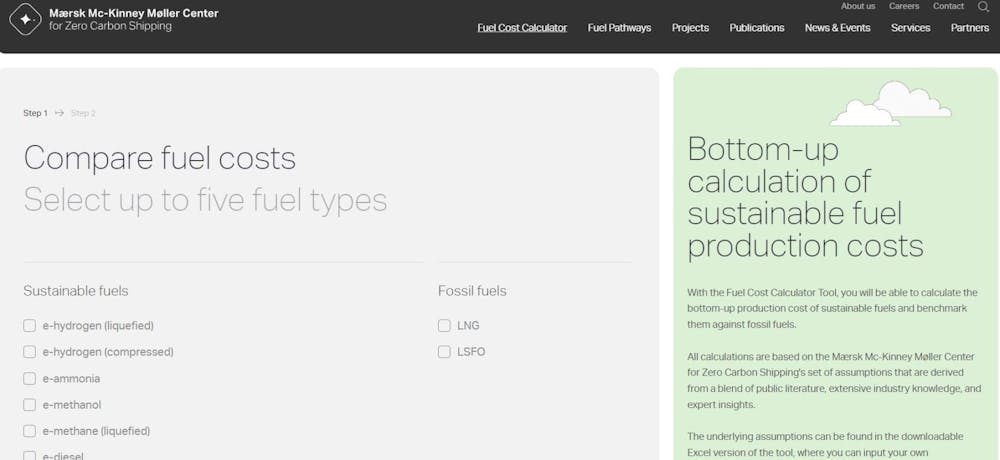1000x460 pixels.
Task: Enable the LNG fossil fuel checkbox
Action: [444, 326]
